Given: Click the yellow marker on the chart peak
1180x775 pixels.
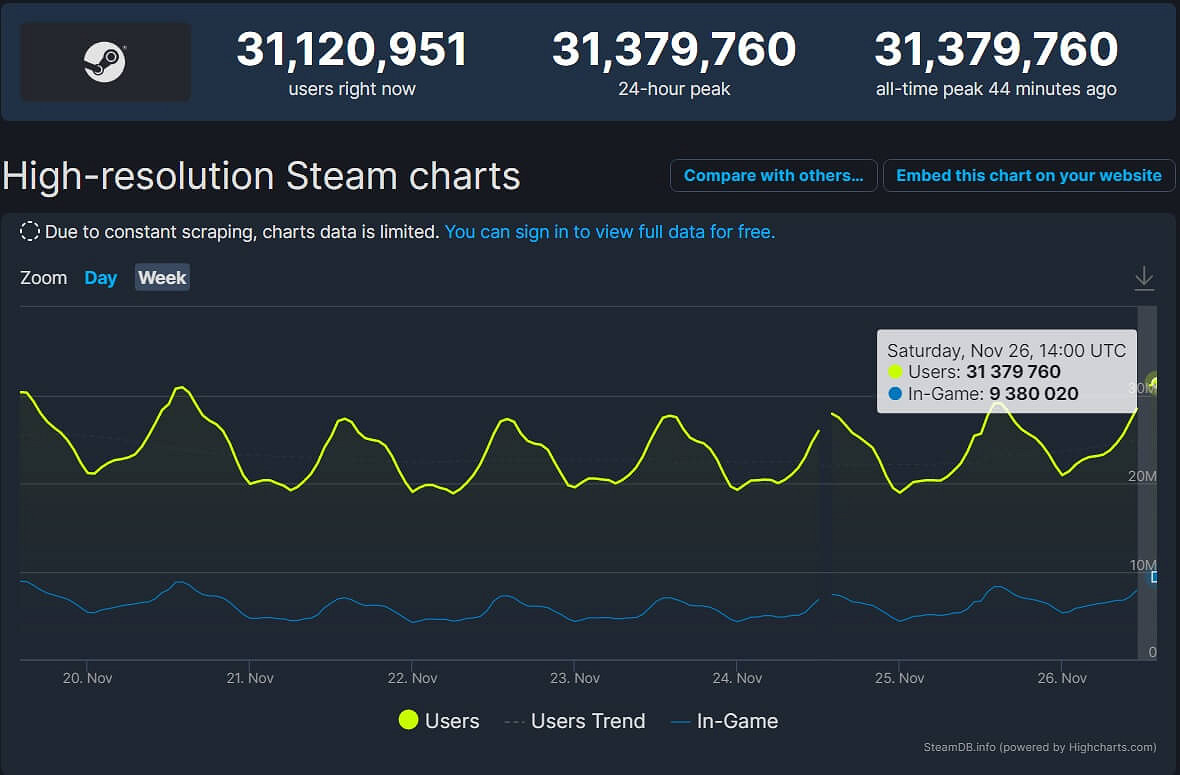Looking at the screenshot, I should click(x=1152, y=382).
